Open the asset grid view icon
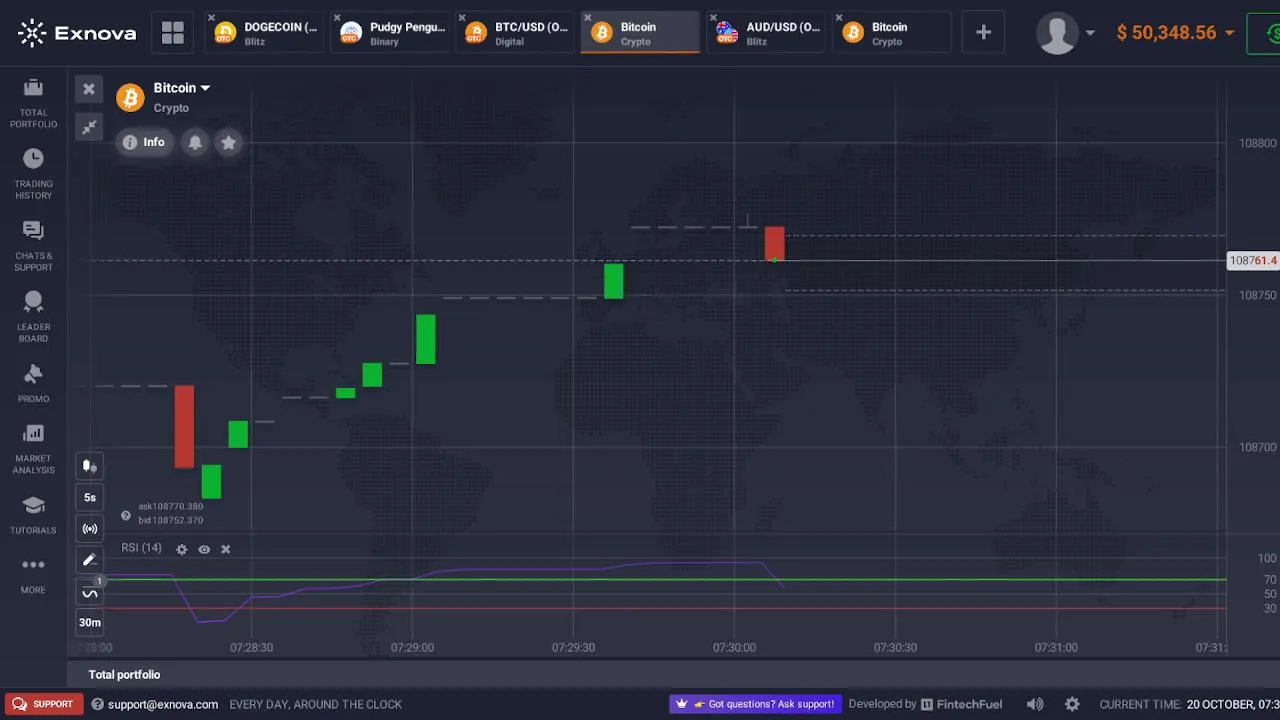Image resolution: width=1280 pixels, height=720 pixels. pos(173,33)
